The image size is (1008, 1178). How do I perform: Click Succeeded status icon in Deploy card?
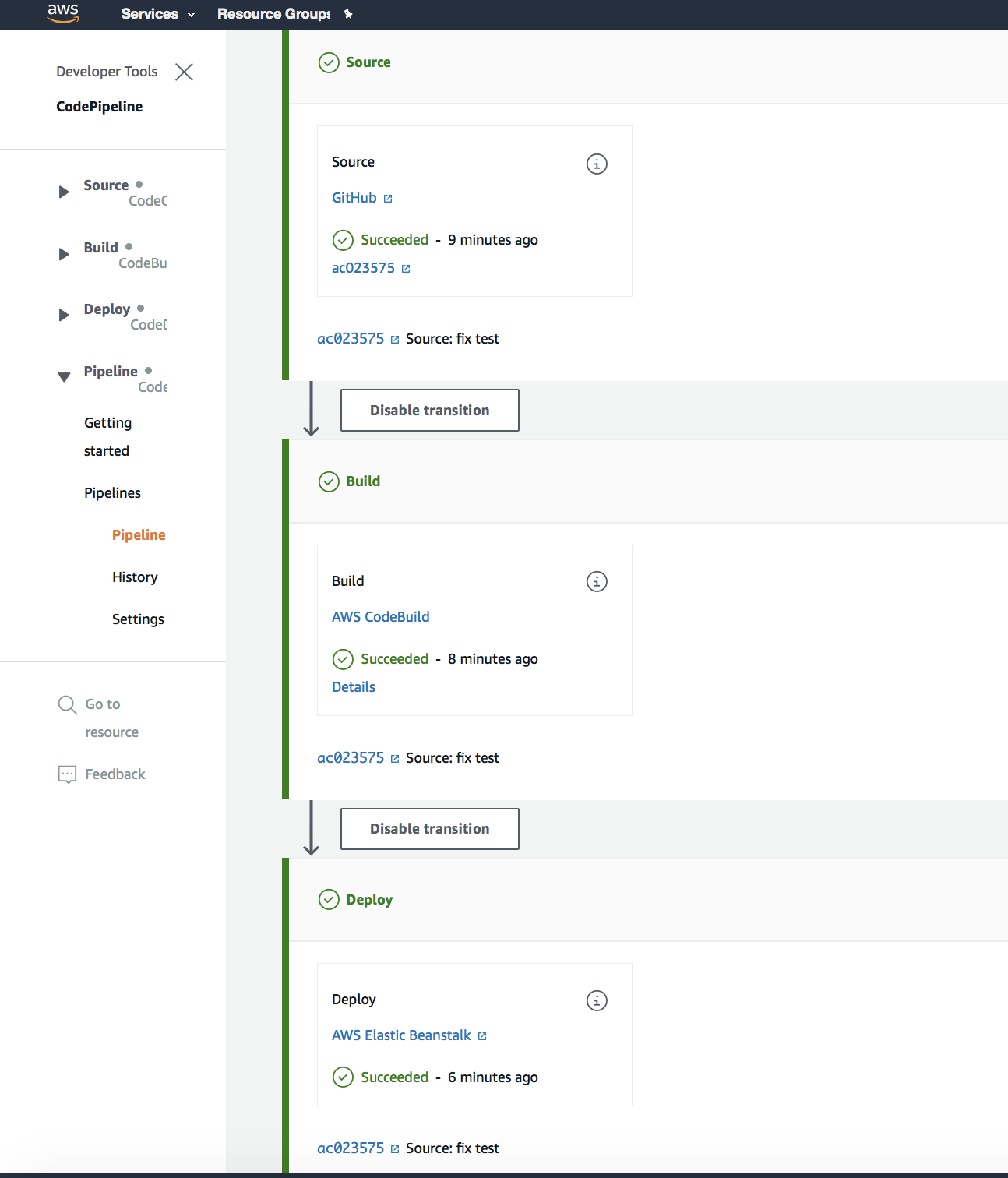(343, 1077)
